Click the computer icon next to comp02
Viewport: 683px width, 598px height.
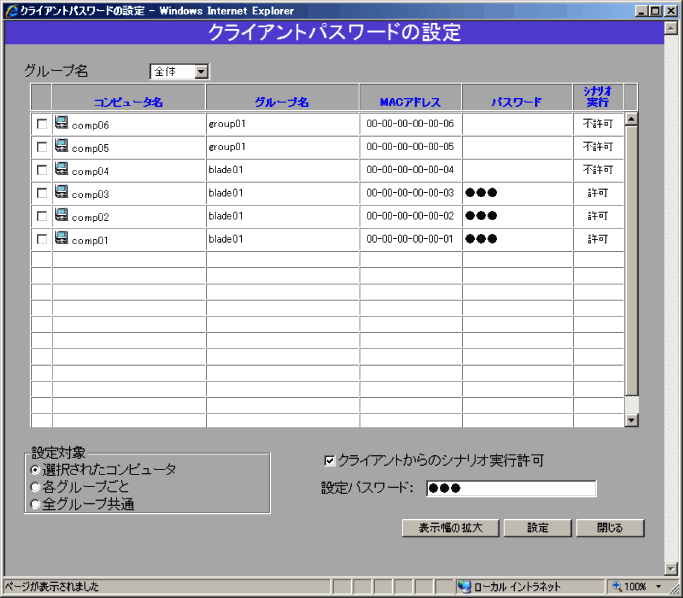click(x=61, y=215)
